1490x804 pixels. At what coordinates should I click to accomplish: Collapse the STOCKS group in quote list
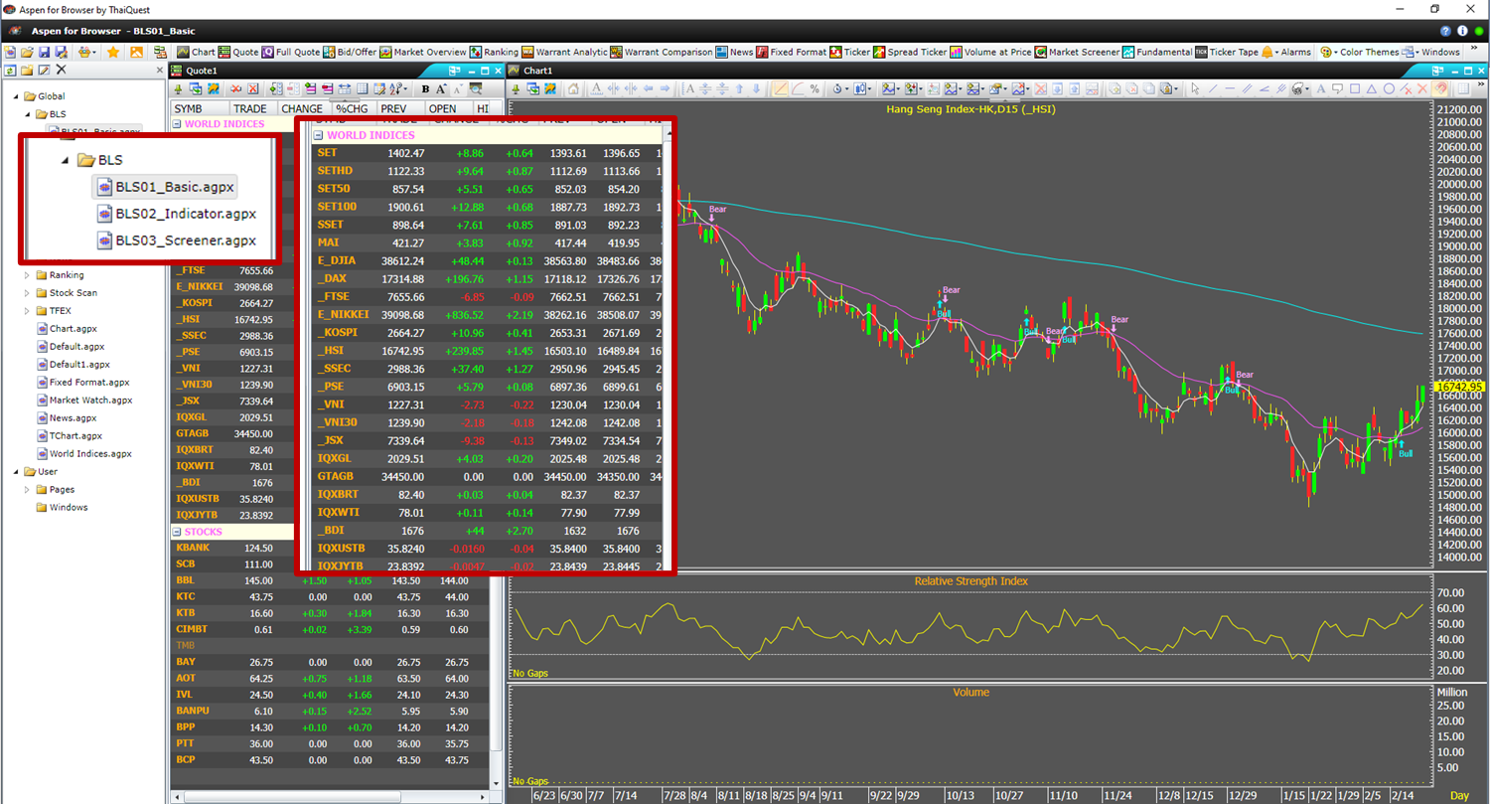point(177,532)
